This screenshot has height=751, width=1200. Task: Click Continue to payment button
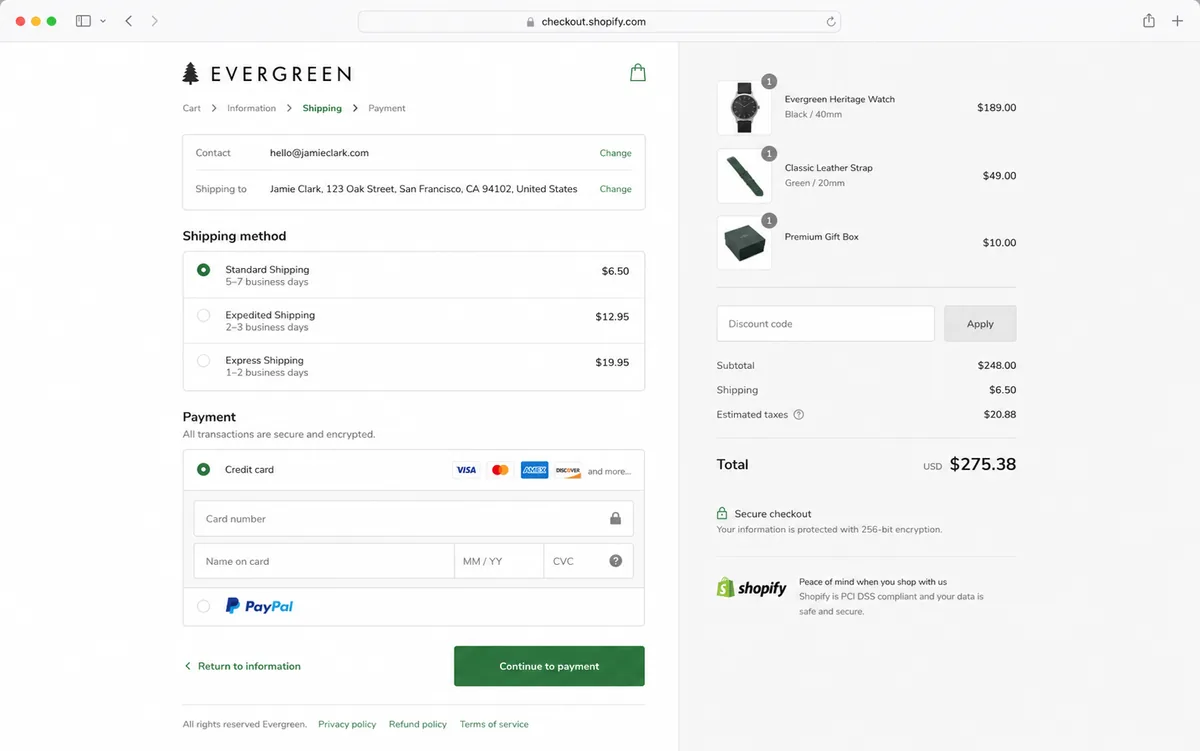pyautogui.click(x=549, y=666)
